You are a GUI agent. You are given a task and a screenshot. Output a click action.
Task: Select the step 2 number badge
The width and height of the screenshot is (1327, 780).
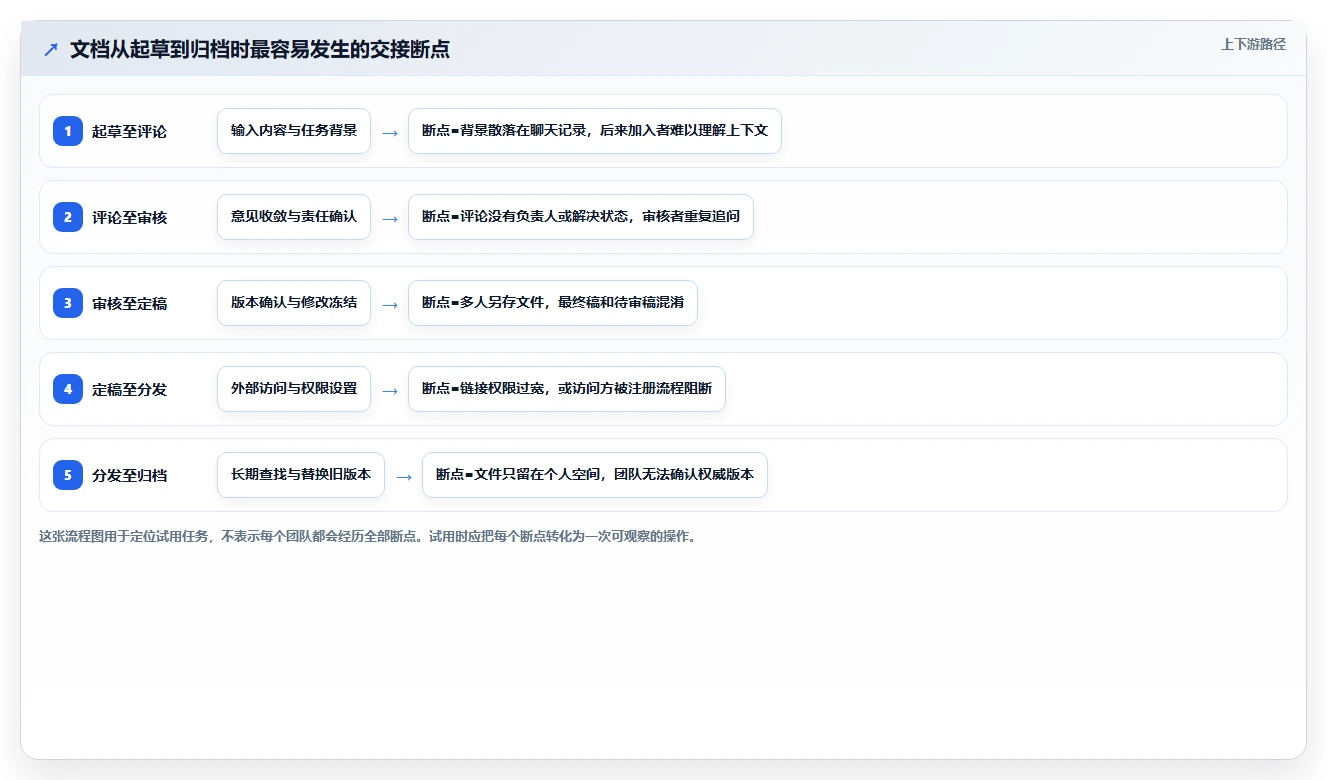pyautogui.click(x=68, y=217)
